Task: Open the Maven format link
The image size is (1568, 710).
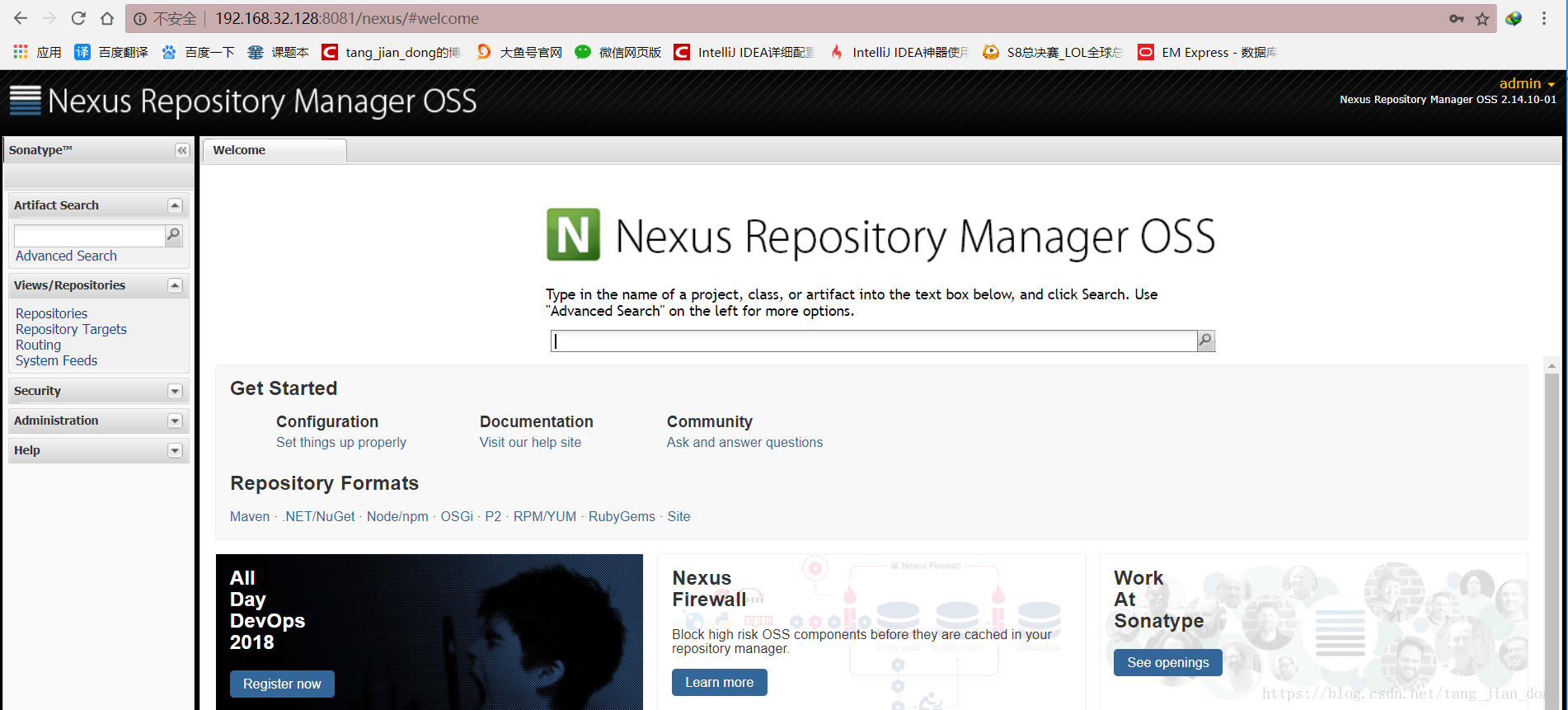Action: click(250, 516)
